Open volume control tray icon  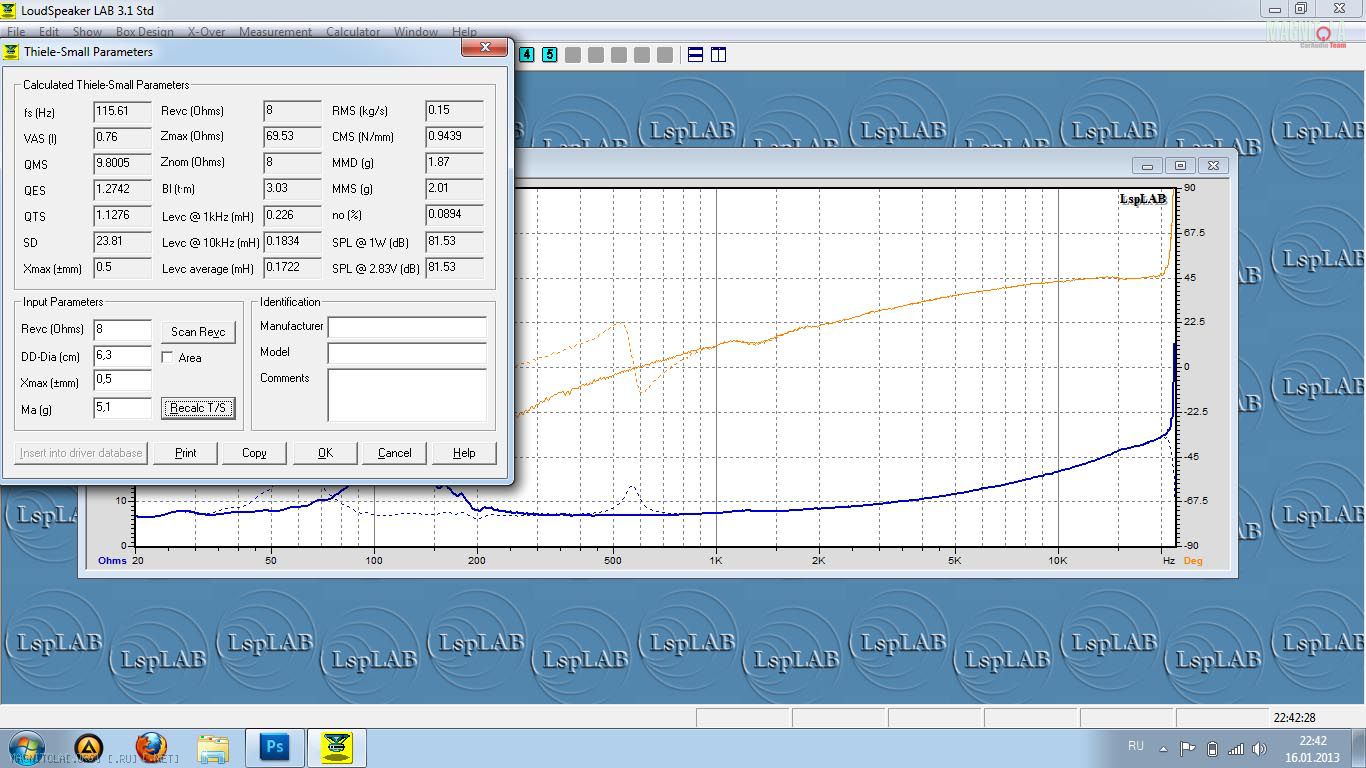coord(1259,748)
